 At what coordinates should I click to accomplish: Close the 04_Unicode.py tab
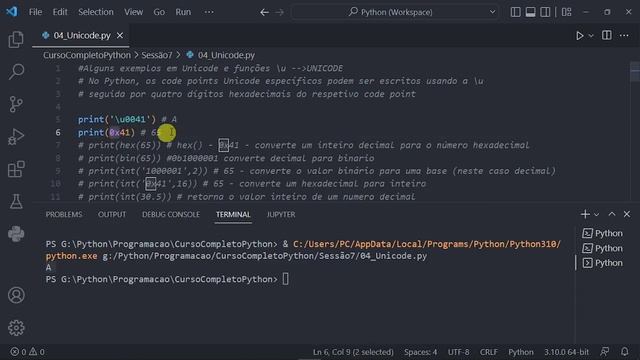[x=120, y=36]
